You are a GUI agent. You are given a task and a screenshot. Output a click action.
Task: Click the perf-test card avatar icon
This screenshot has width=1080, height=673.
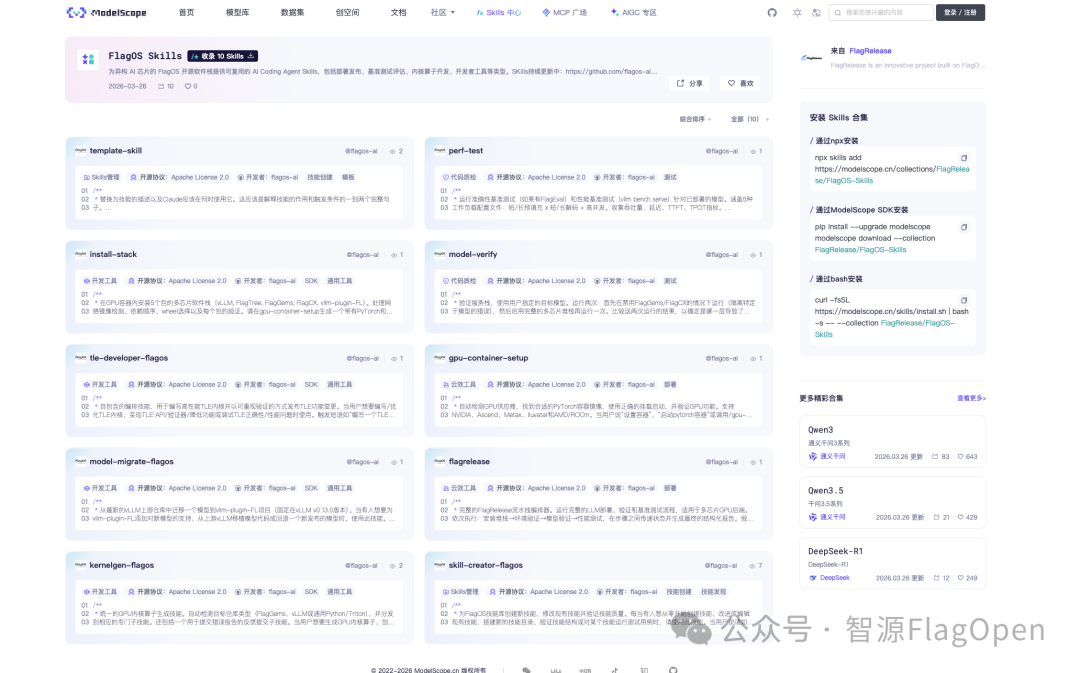(x=439, y=150)
